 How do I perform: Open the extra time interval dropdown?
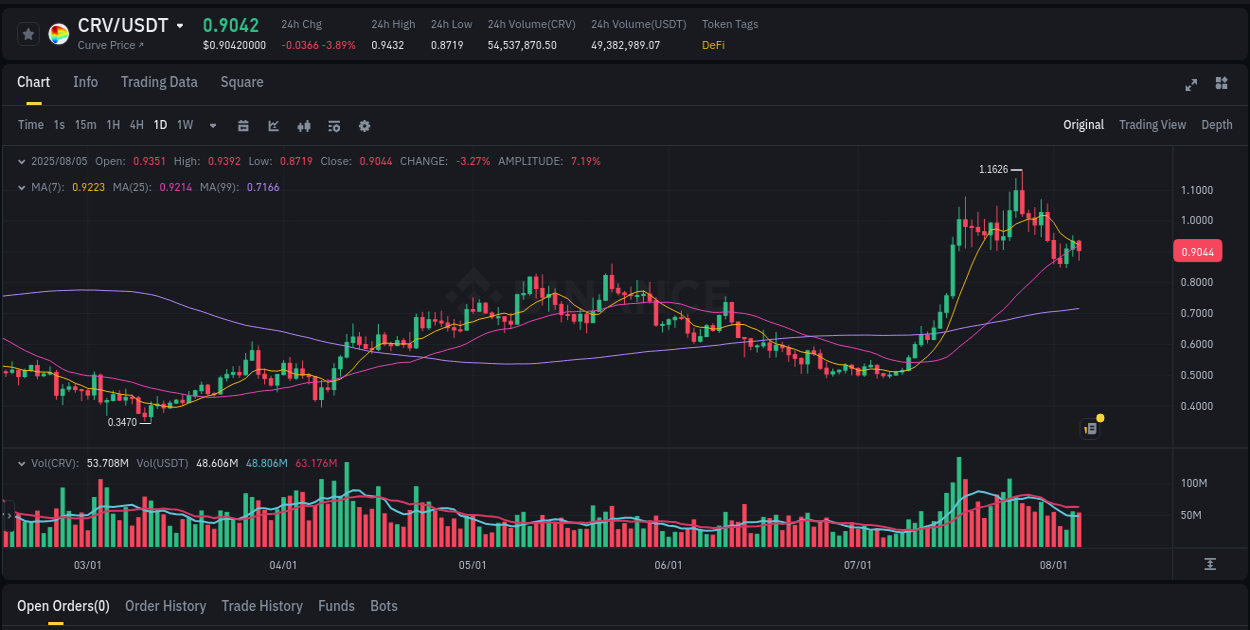211,126
